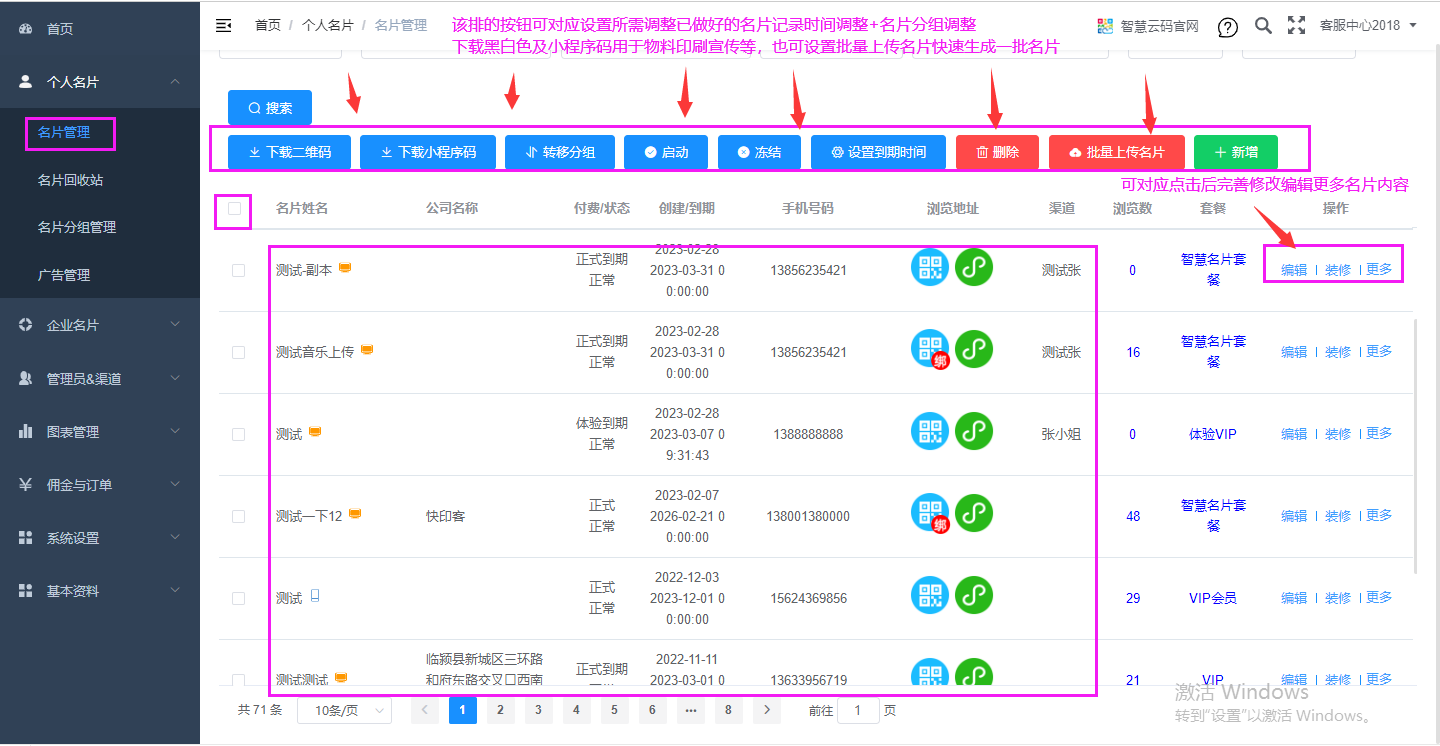Screen dimensions: 1440x746
Task: Click green mini-program icon for 张小姐 row
Action: click(974, 431)
